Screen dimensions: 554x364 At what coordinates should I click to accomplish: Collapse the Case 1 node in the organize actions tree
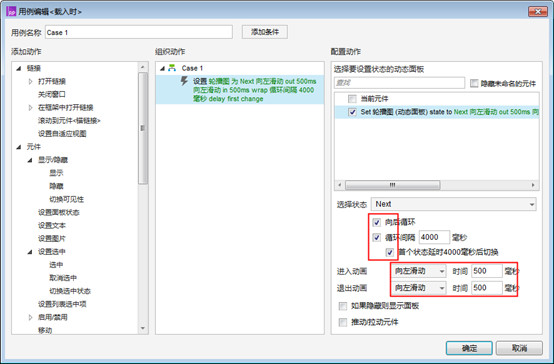(163, 68)
